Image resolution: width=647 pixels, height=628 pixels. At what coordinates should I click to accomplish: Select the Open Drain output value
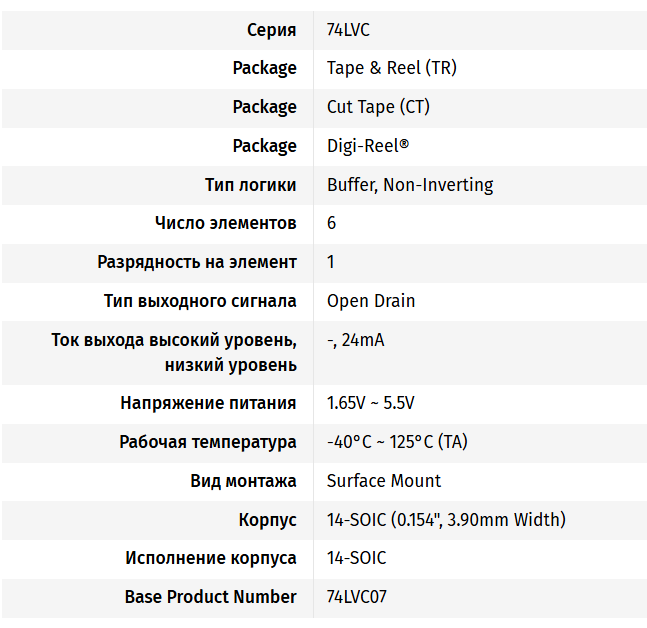click(371, 301)
